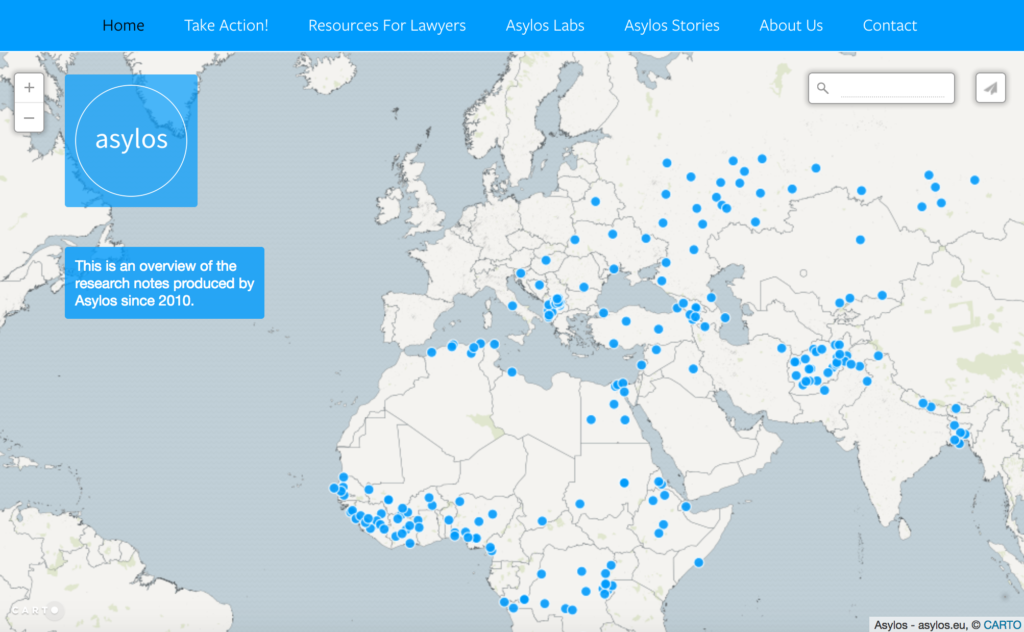Go to Take Action! page
The image size is (1024, 632).
click(226, 25)
